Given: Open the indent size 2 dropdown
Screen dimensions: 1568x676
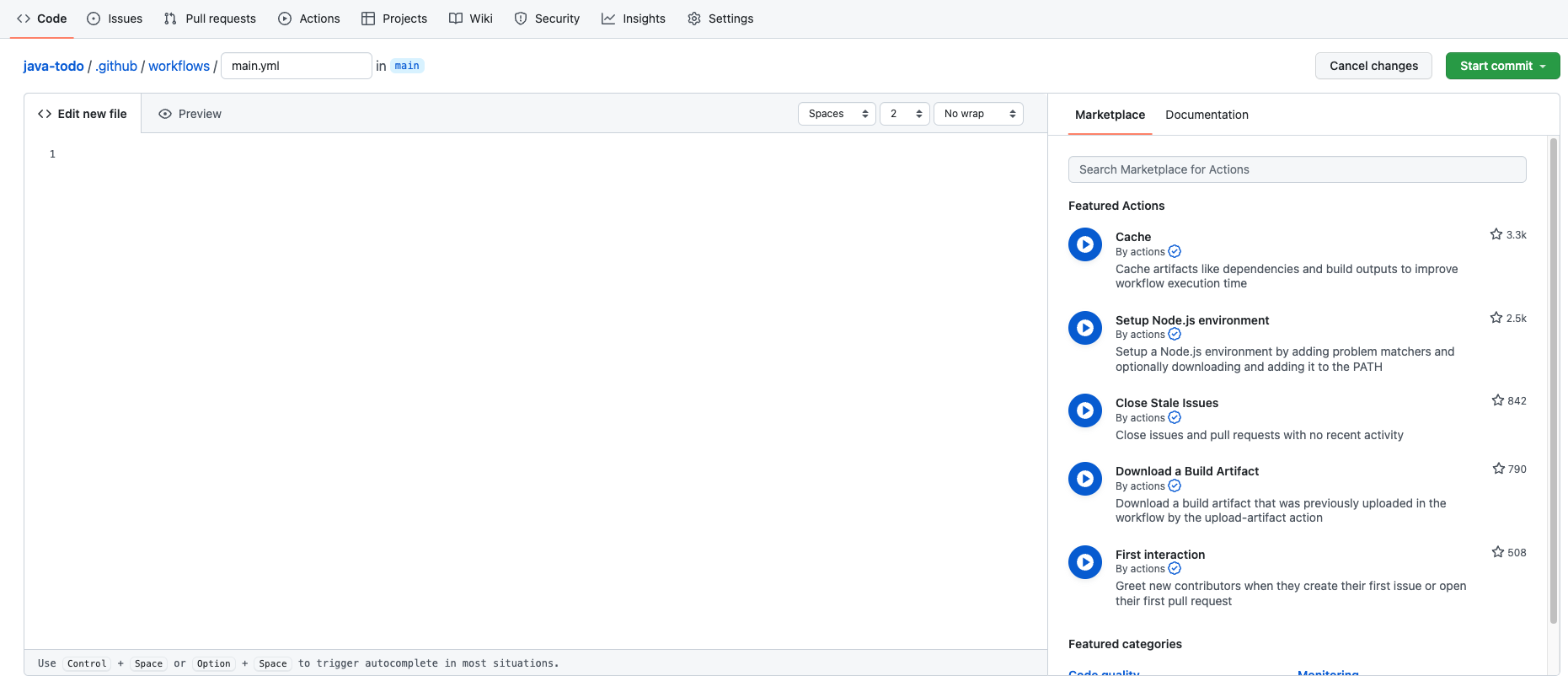Looking at the screenshot, I should click(905, 114).
